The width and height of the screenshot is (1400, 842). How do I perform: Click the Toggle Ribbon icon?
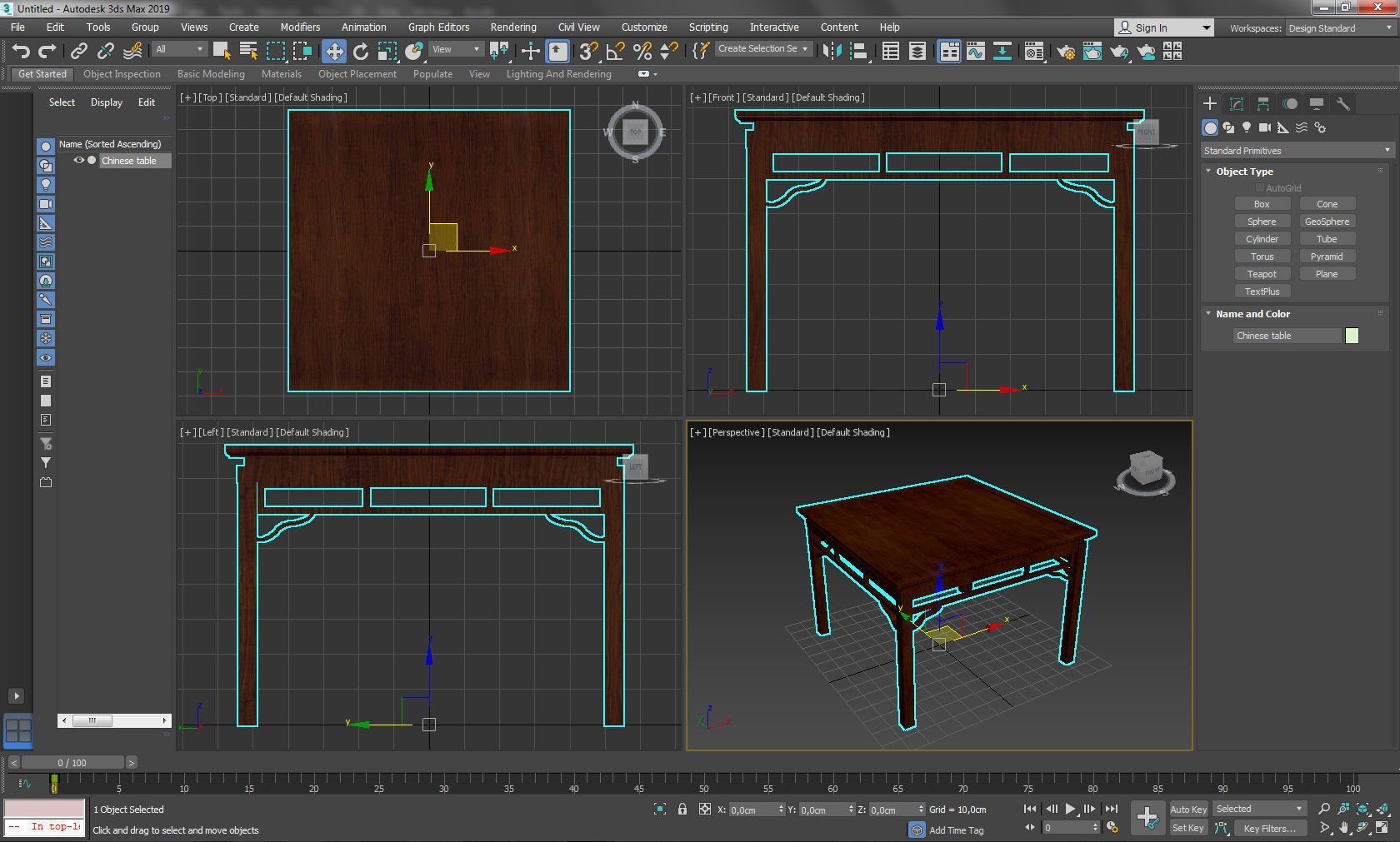[x=949, y=52]
